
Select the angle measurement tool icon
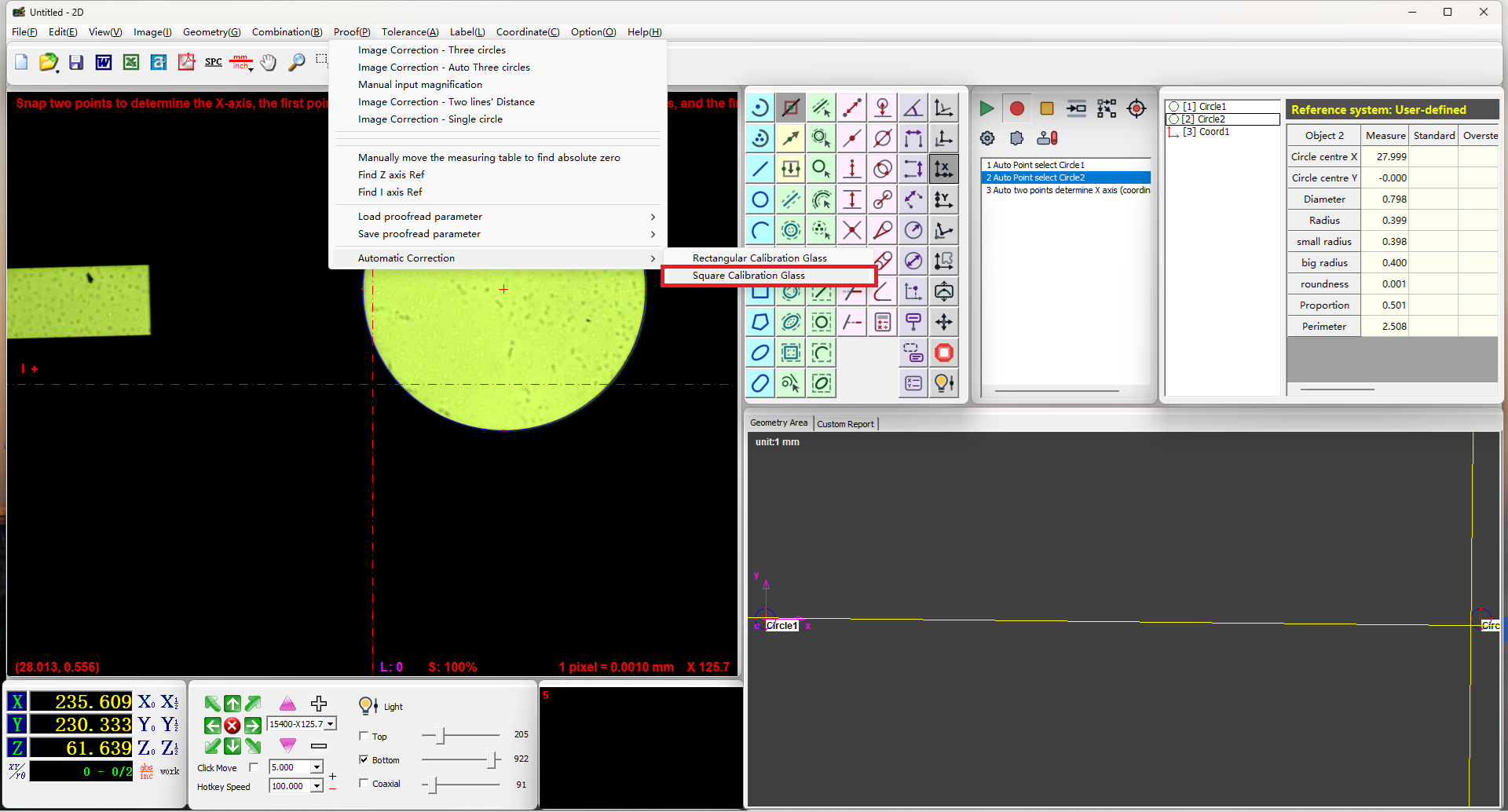coord(913,108)
